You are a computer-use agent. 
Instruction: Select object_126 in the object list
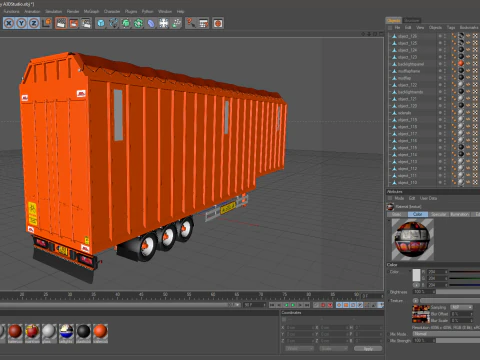[407, 36]
